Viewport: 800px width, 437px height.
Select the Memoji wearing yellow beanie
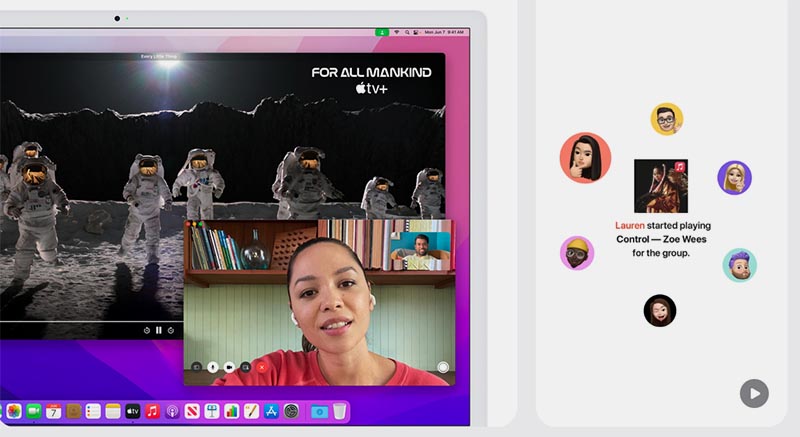[577, 253]
